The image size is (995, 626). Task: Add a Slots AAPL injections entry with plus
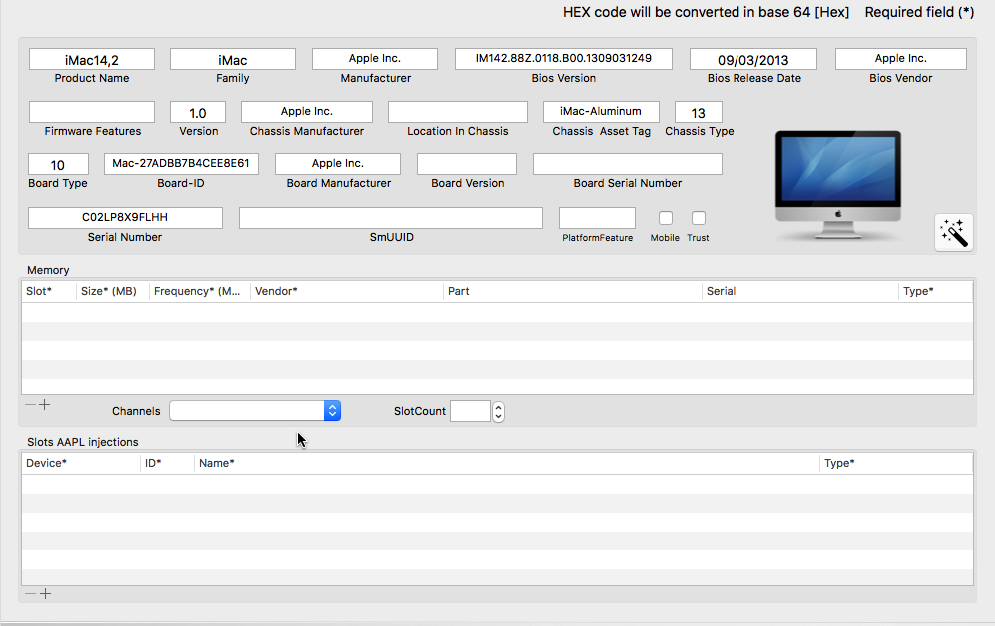[x=45, y=594]
